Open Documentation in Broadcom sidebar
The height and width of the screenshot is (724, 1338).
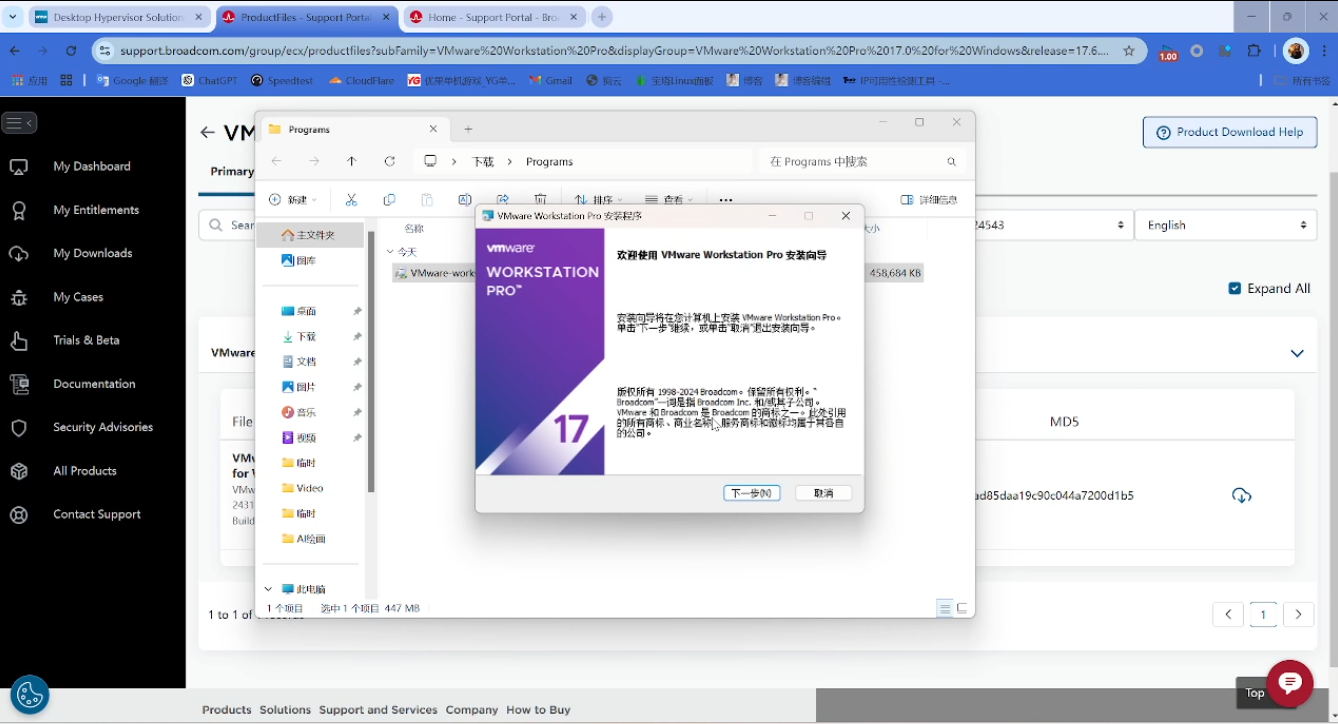94,384
